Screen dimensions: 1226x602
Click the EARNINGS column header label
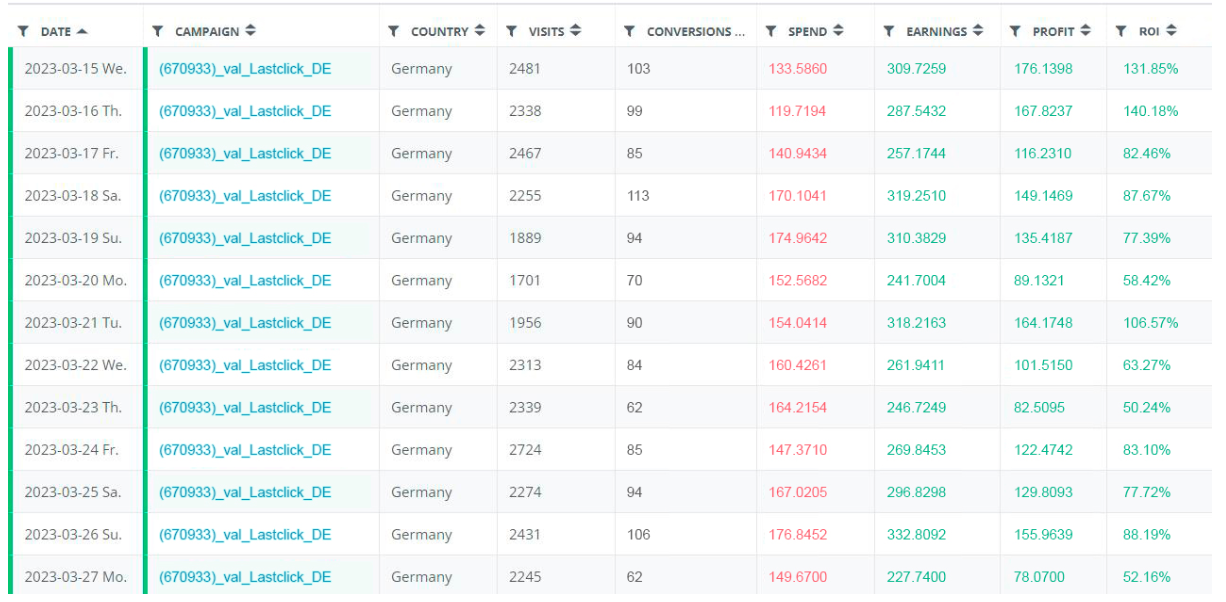(937, 32)
